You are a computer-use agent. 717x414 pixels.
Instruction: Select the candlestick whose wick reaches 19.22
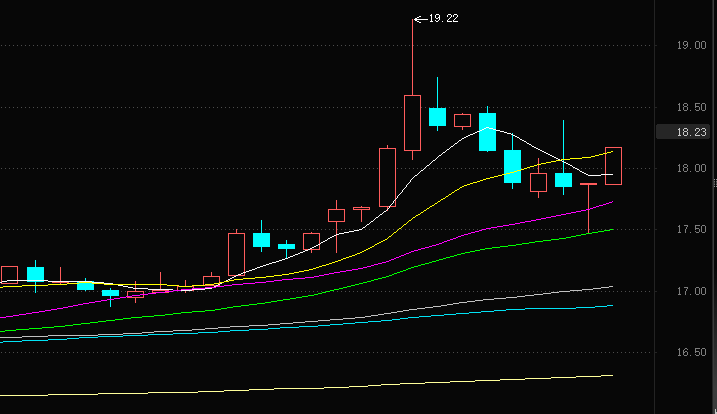(412, 123)
